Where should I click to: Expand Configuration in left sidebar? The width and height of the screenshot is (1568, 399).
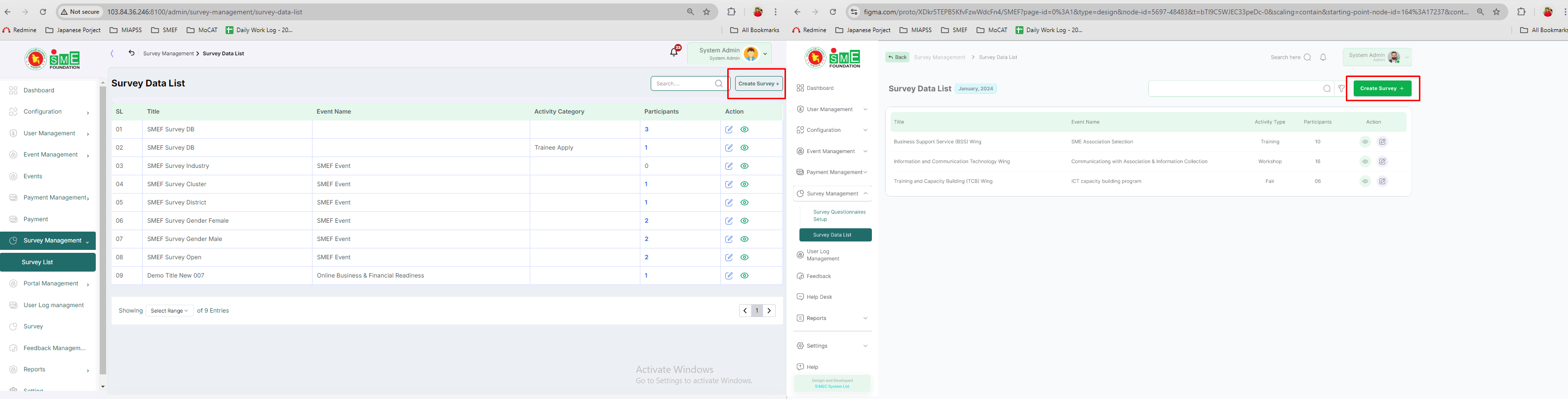pyautogui.click(x=88, y=113)
